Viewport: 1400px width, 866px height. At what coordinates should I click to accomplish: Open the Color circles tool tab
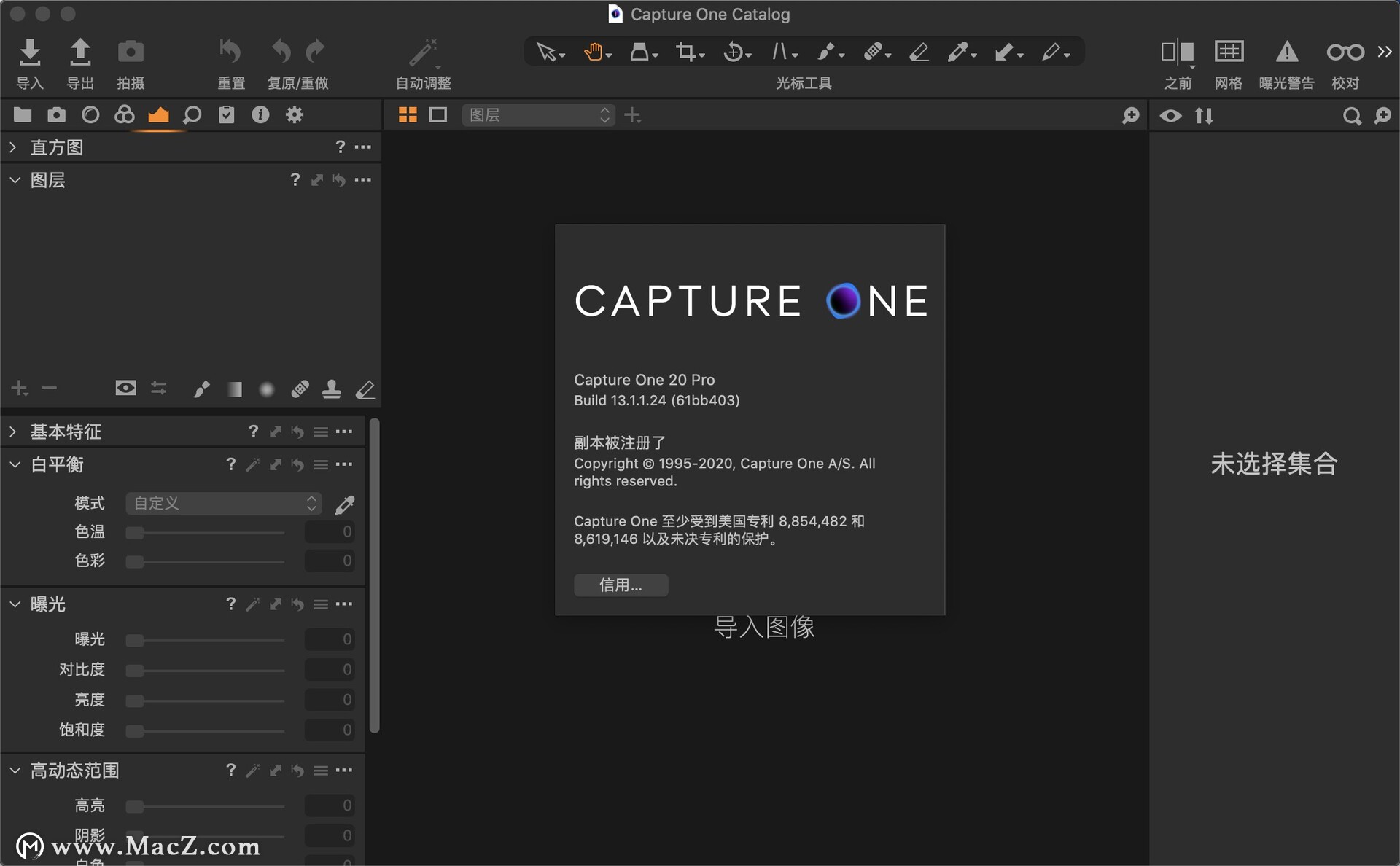point(125,114)
